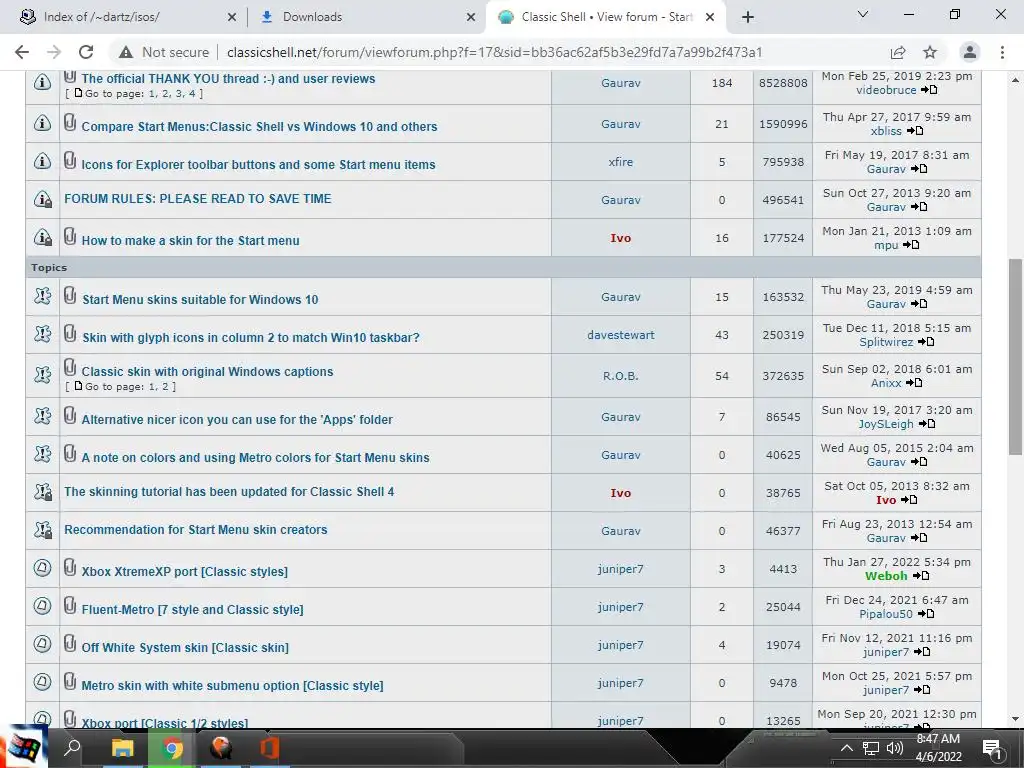This screenshot has height=768, width=1024.
Task: View latest post icon next to videobruce
Action: (x=929, y=89)
